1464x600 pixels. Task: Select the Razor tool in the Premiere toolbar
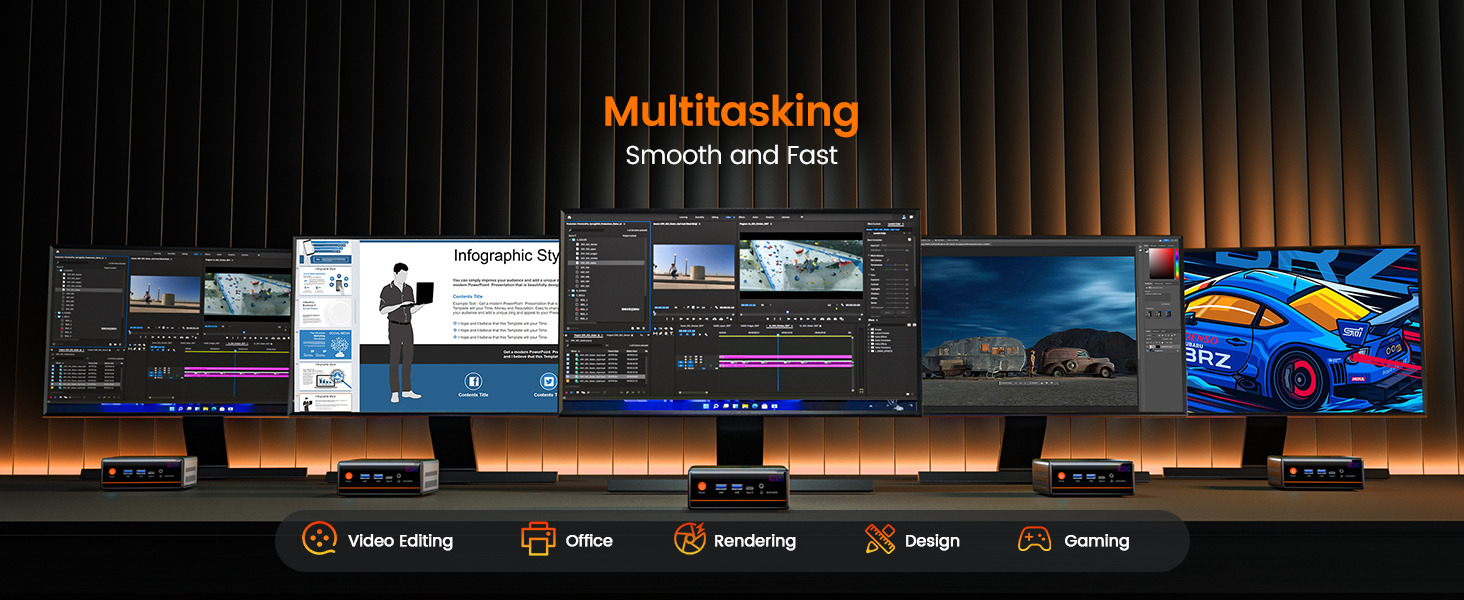[660, 333]
